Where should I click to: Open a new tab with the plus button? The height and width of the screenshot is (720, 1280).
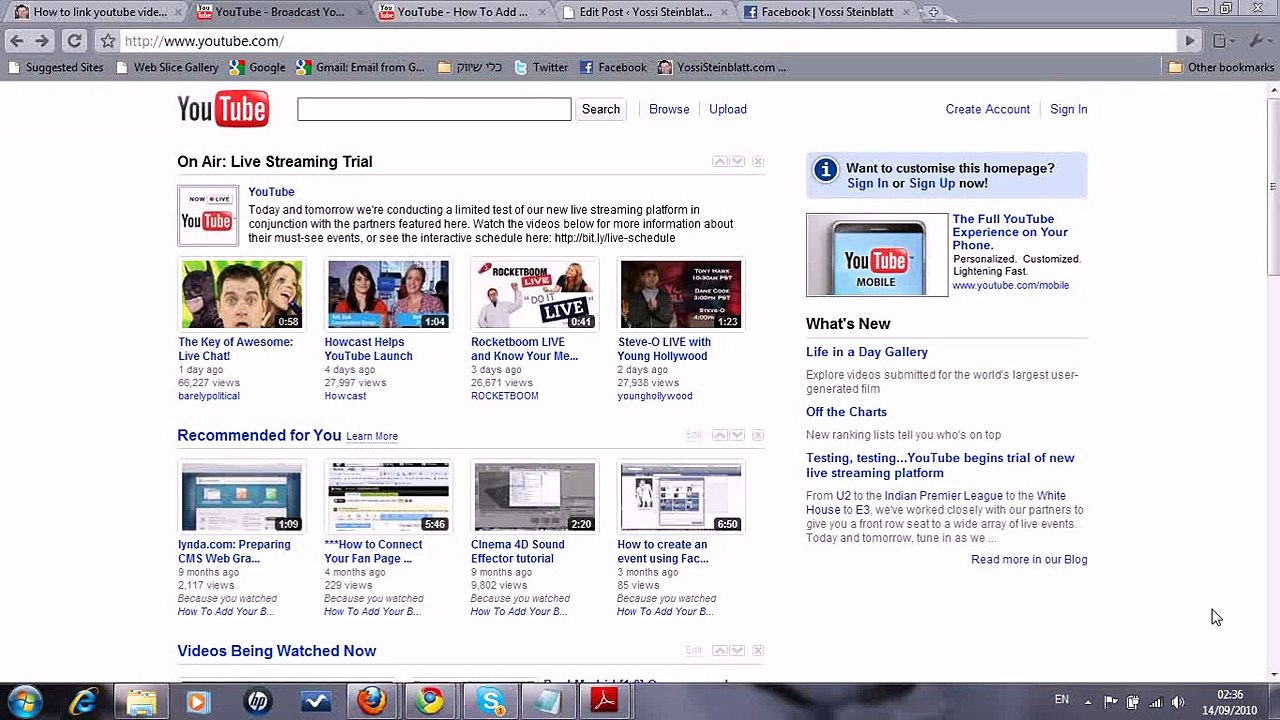coord(933,12)
